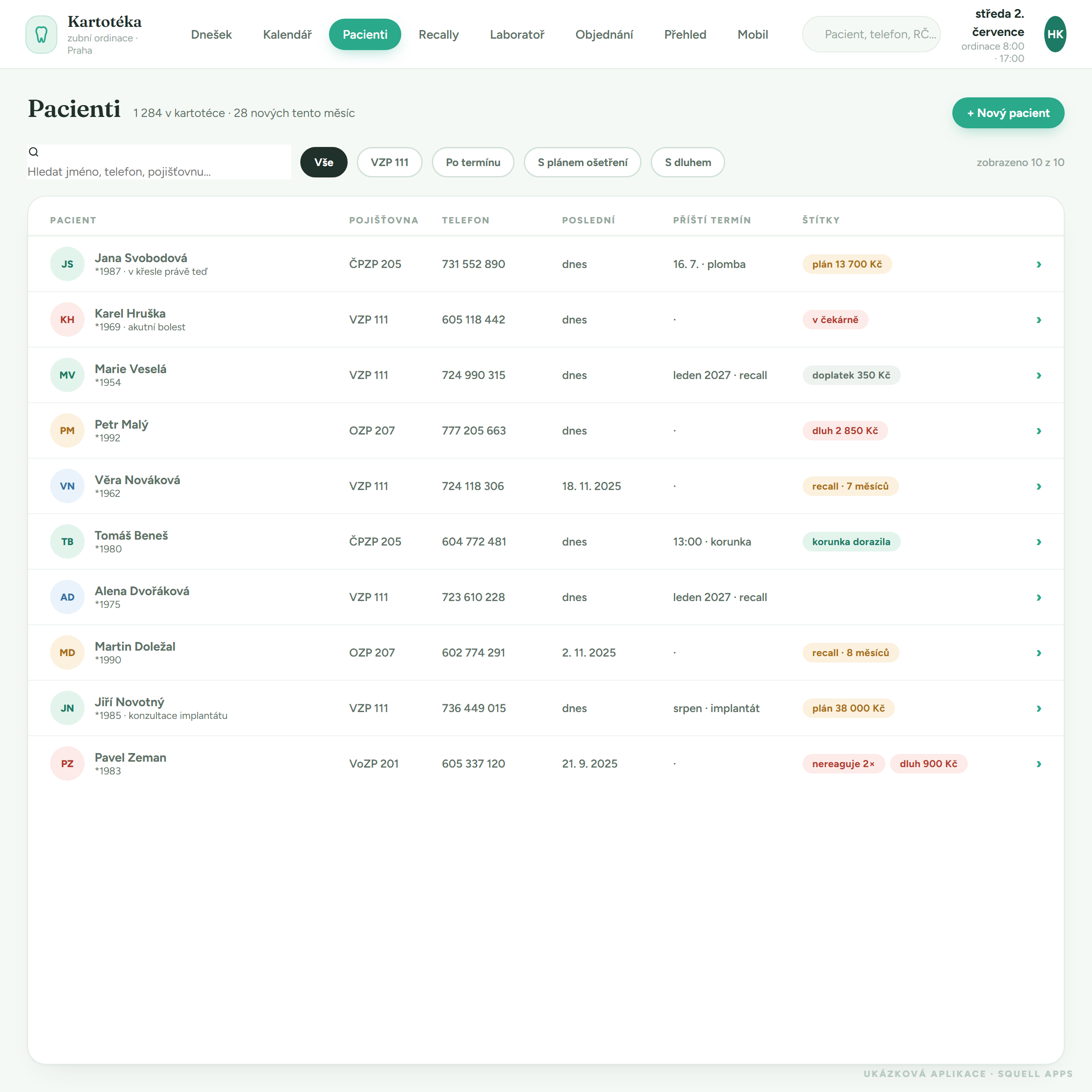Click the 13:00 · korunka appointment

pos(712,541)
